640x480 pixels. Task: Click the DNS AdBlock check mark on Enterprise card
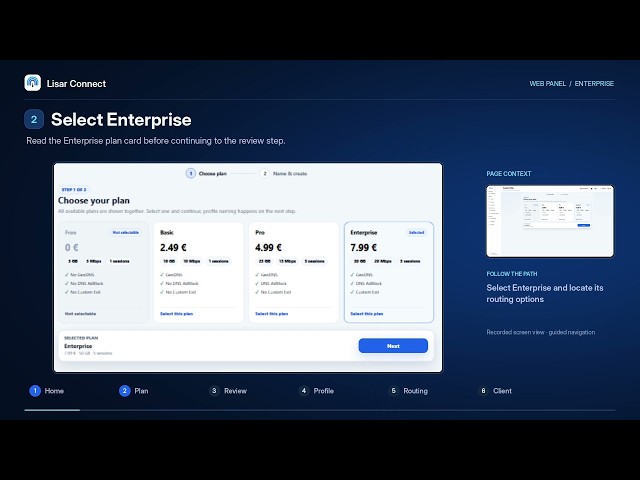(x=352, y=283)
